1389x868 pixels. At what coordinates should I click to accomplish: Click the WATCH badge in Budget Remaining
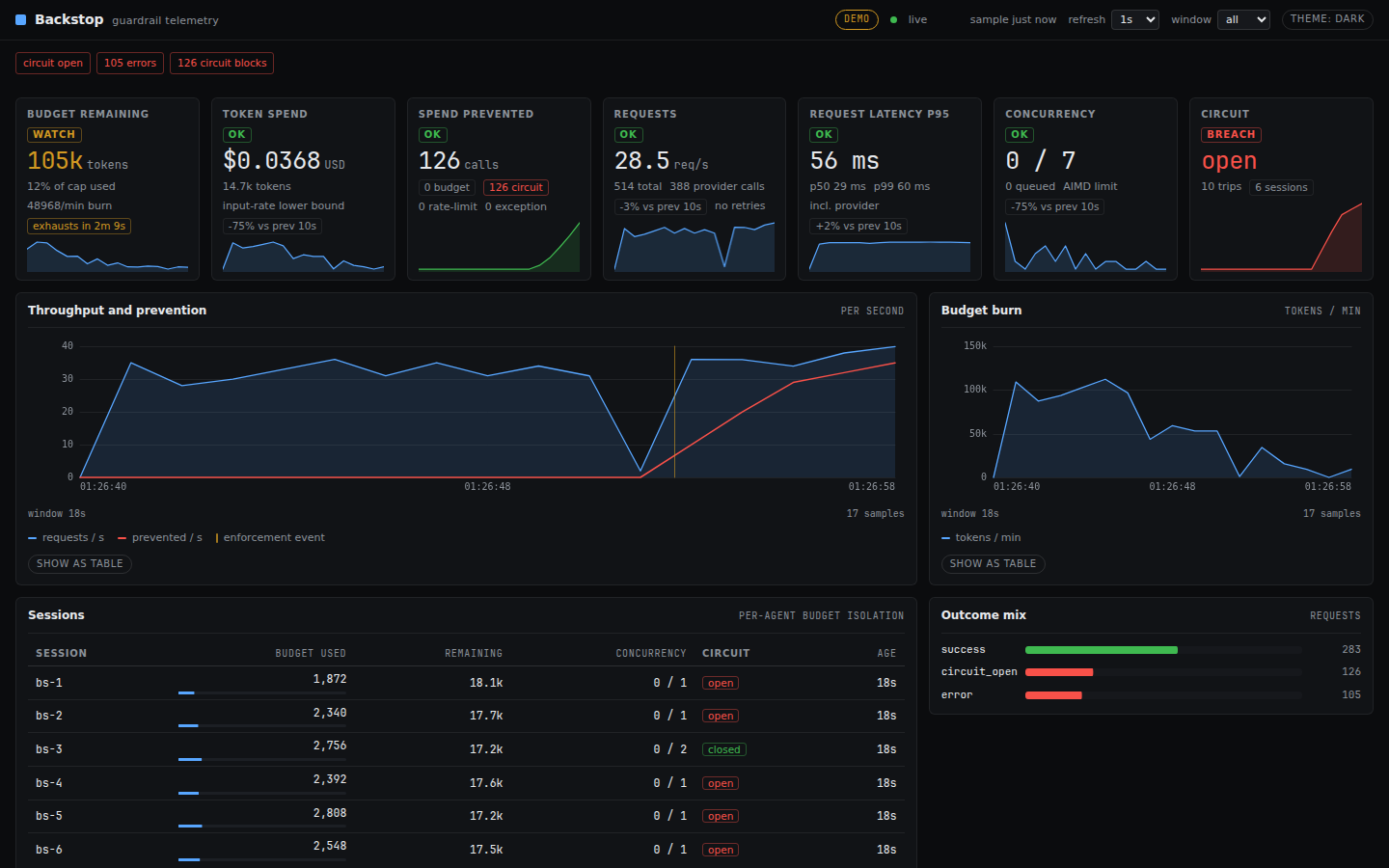pos(54,135)
